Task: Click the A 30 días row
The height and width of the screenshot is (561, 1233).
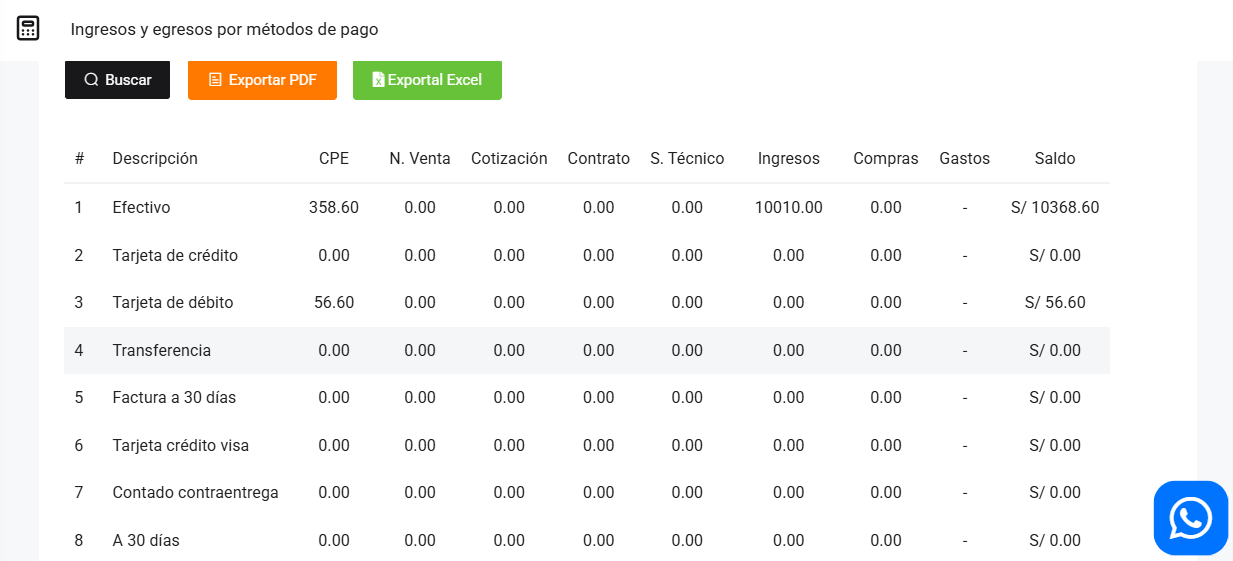Action: tap(146, 540)
